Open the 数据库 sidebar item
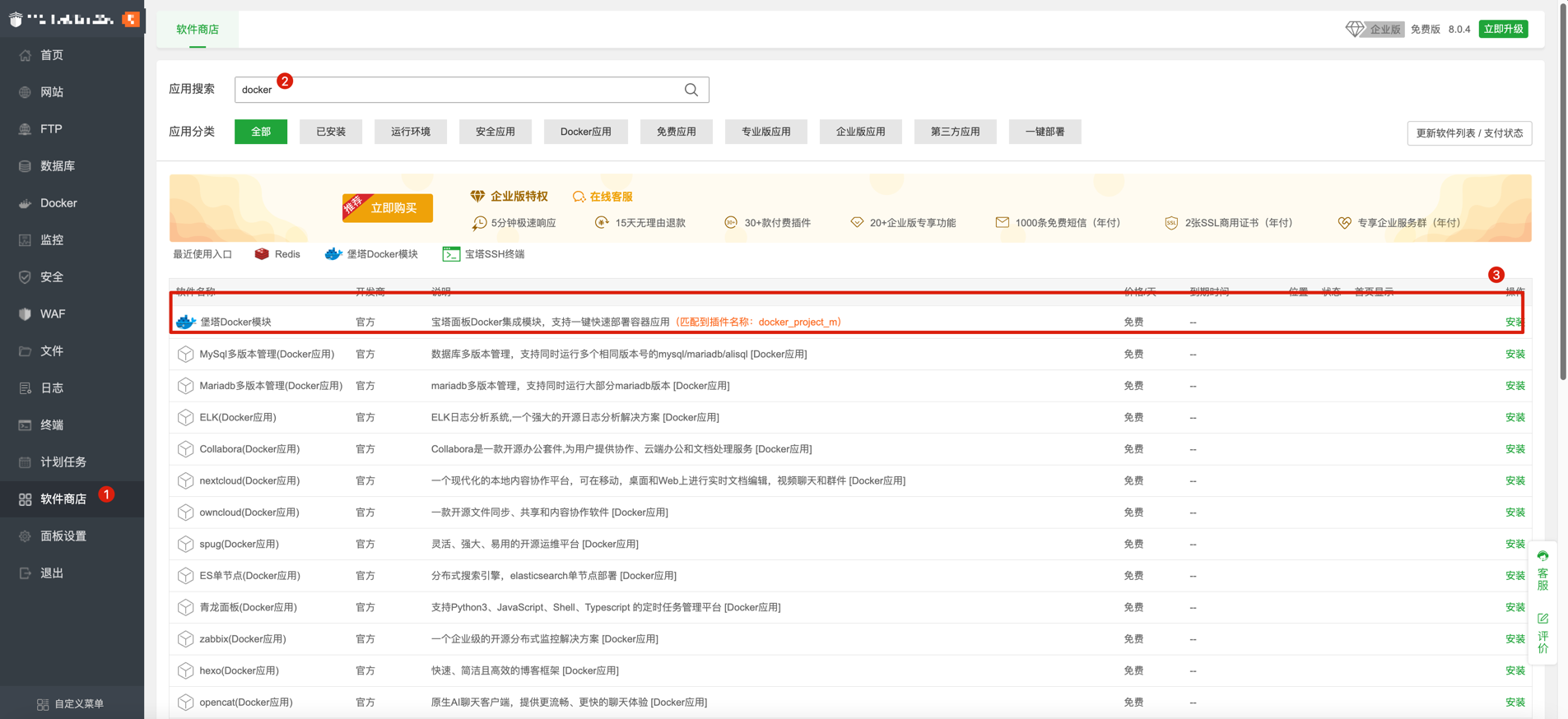Viewport: 1568px width, 719px height. point(72,166)
